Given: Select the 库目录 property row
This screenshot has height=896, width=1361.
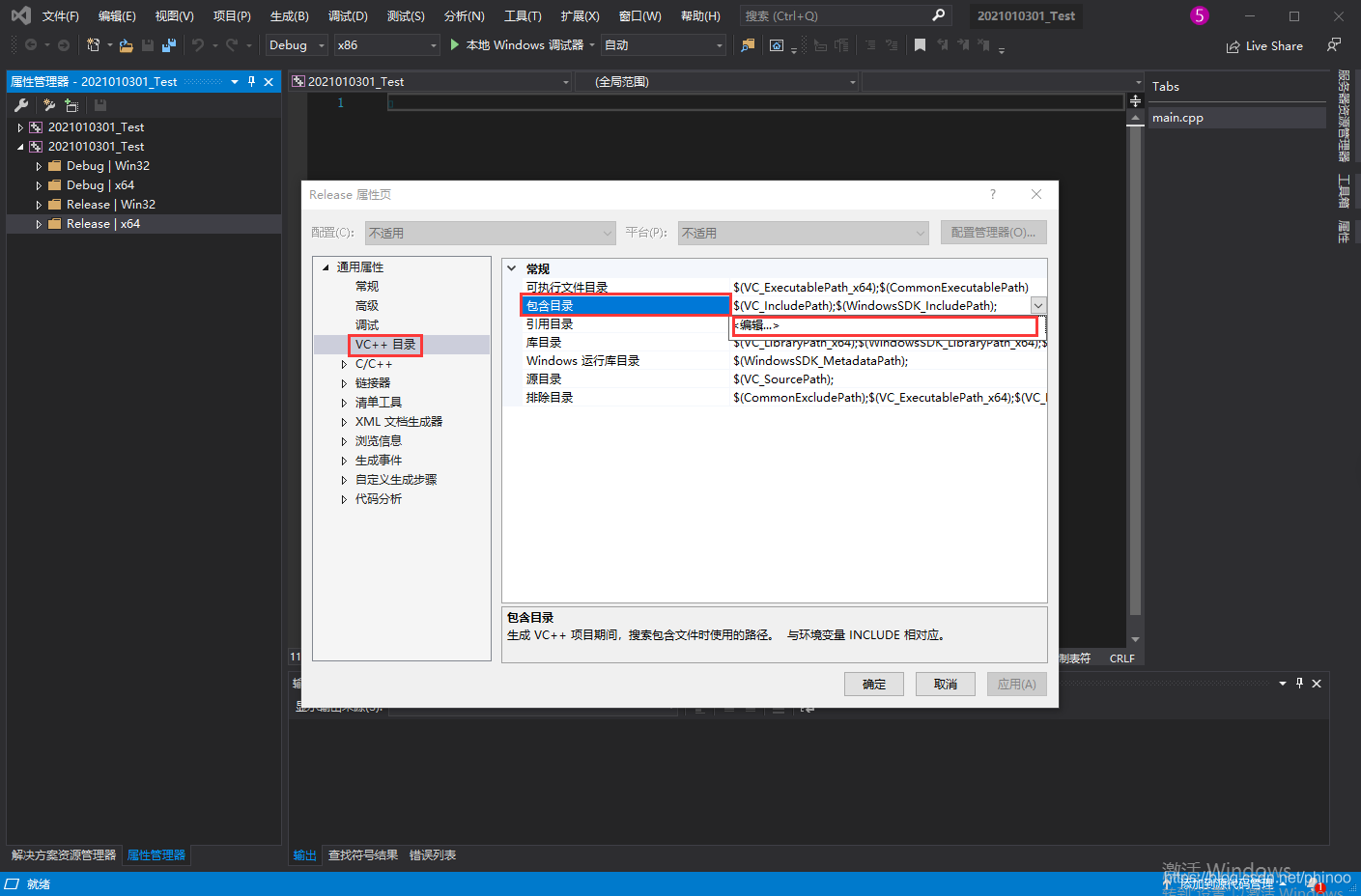Looking at the screenshot, I should click(x=775, y=343).
